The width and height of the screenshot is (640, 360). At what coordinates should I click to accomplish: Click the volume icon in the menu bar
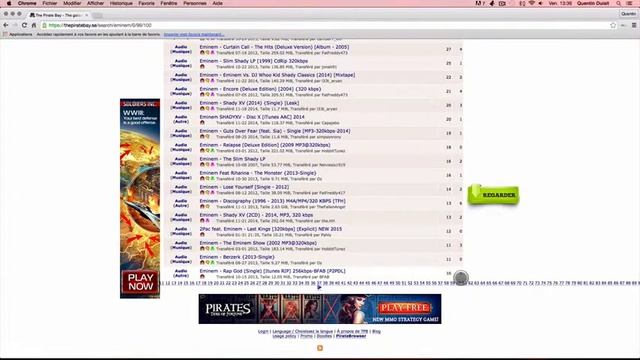[x=541, y=3]
